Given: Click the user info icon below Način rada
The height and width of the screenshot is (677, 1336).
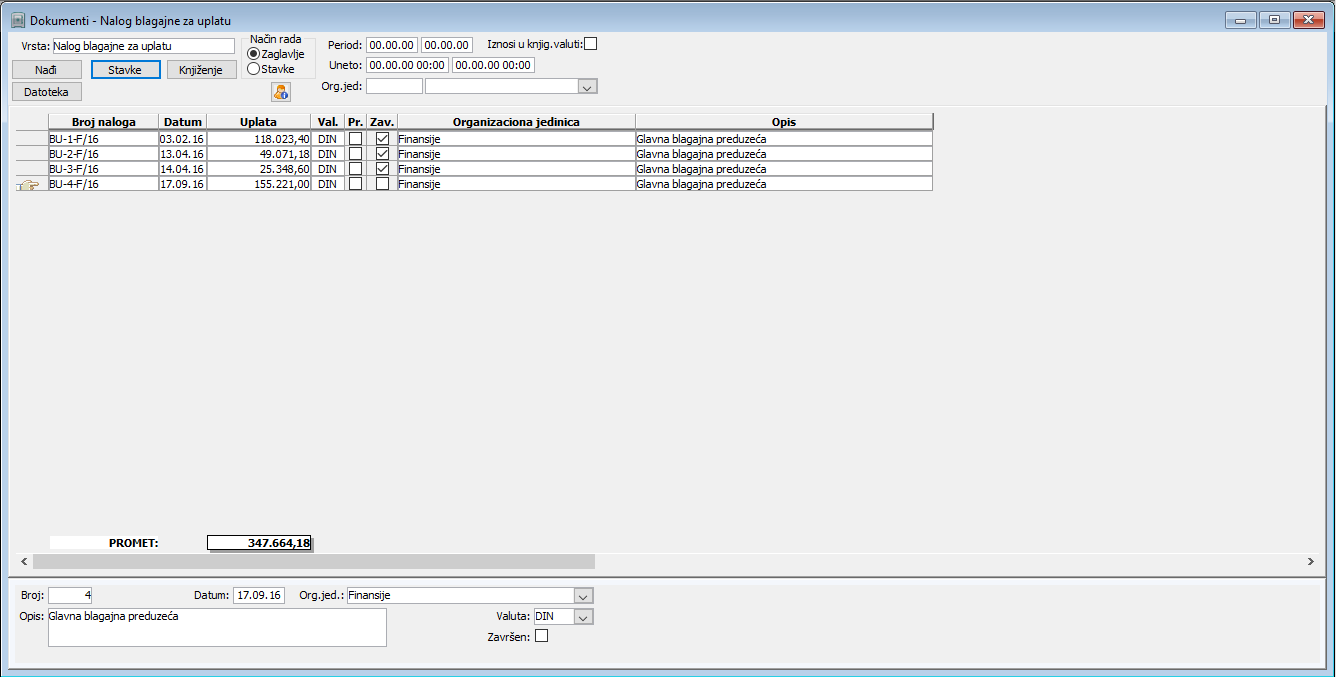Looking at the screenshot, I should click(280, 92).
